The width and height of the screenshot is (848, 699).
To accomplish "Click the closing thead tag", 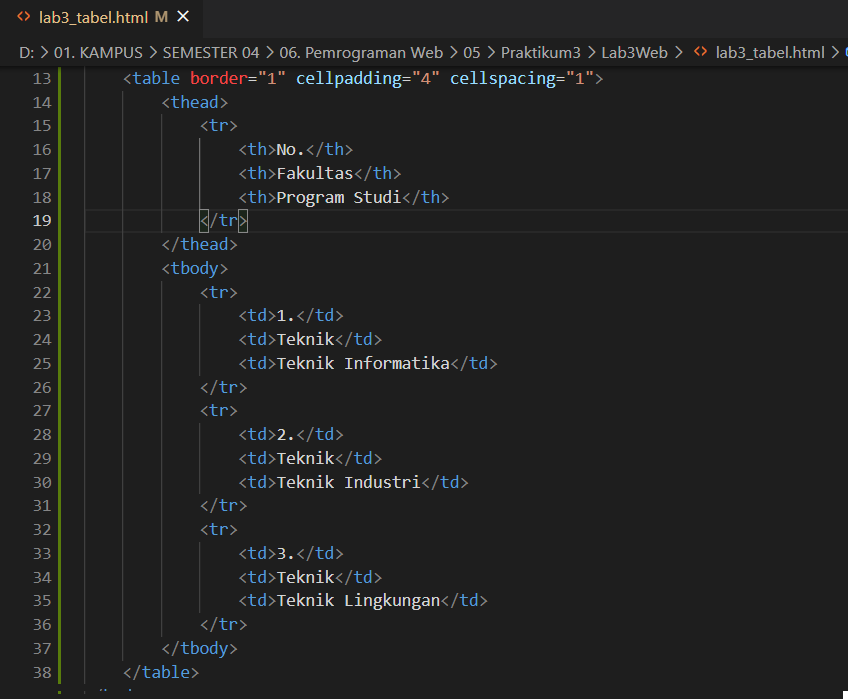I will point(200,245).
